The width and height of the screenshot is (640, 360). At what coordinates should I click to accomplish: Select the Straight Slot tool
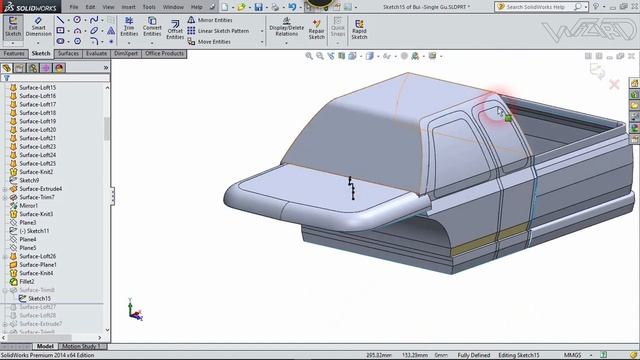pyautogui.click(x=60, y=41)
